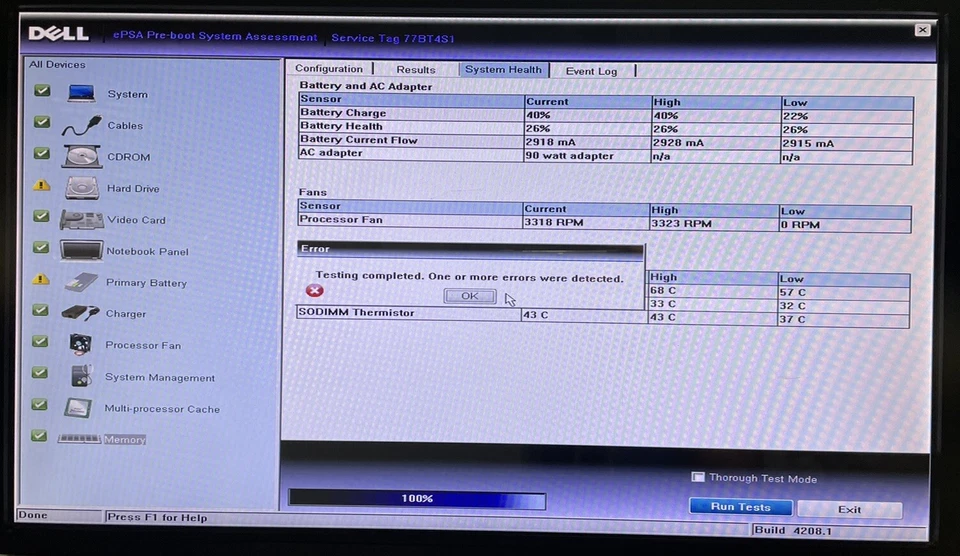The width and height of the screenshot is (960, 556).
Task: Click the All Devices header
Action: [x=58, y=64]
